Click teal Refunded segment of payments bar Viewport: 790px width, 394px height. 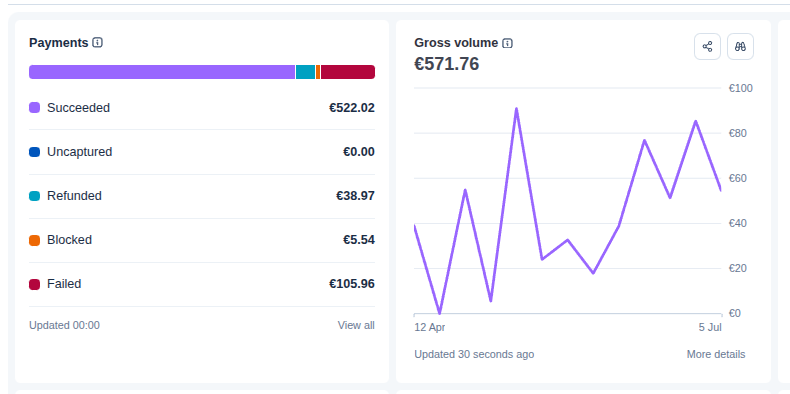tap(305, 72)
